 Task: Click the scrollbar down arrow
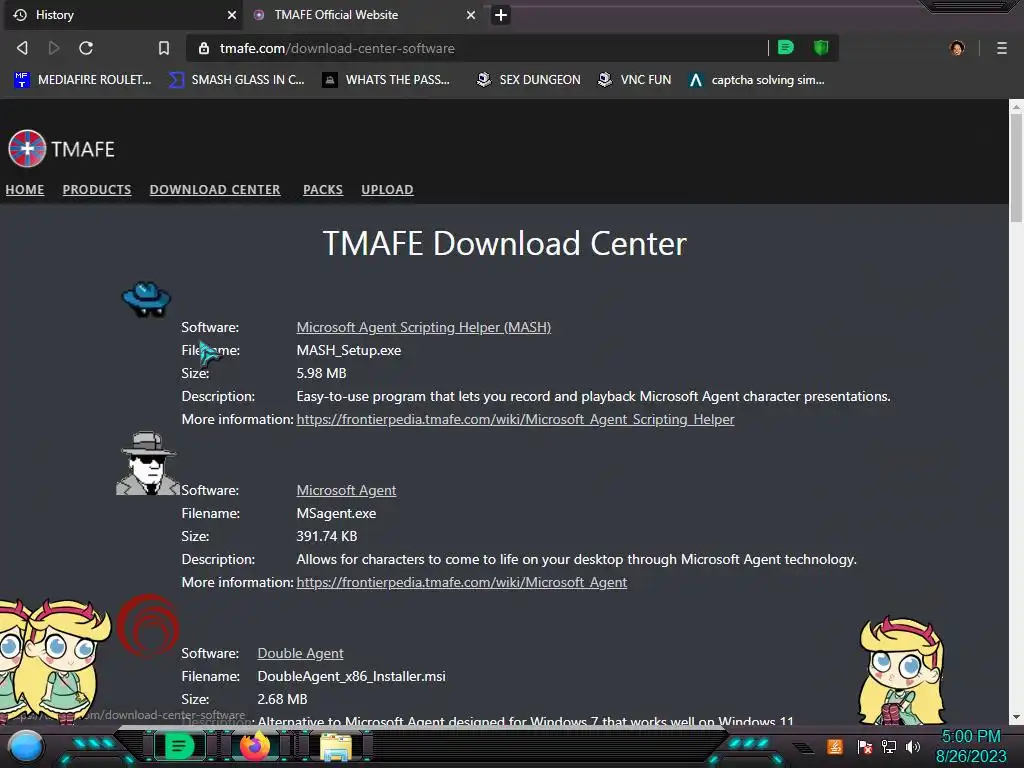click(1016, 717)
